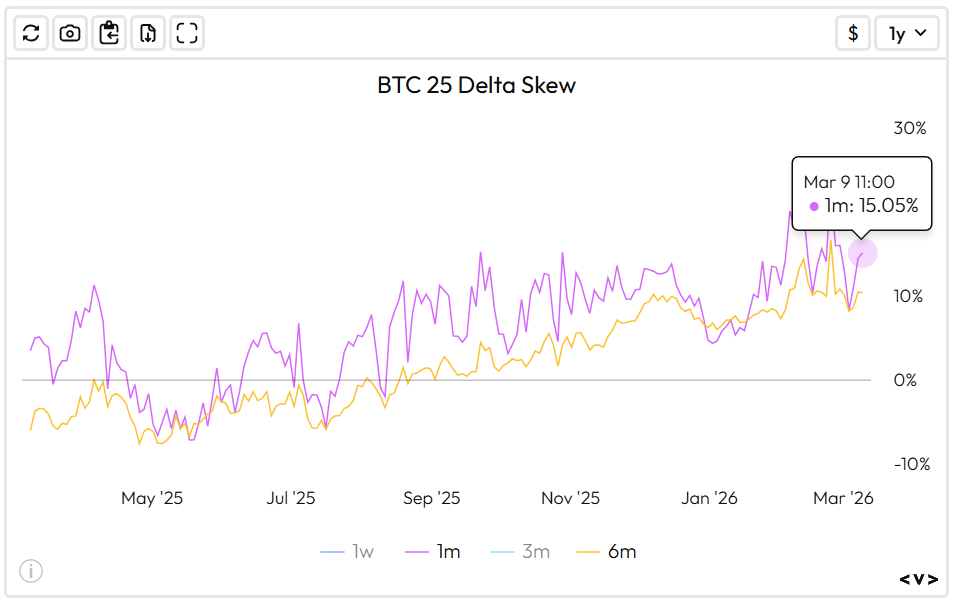Click the Mar '26 axis label

point(843,498)
